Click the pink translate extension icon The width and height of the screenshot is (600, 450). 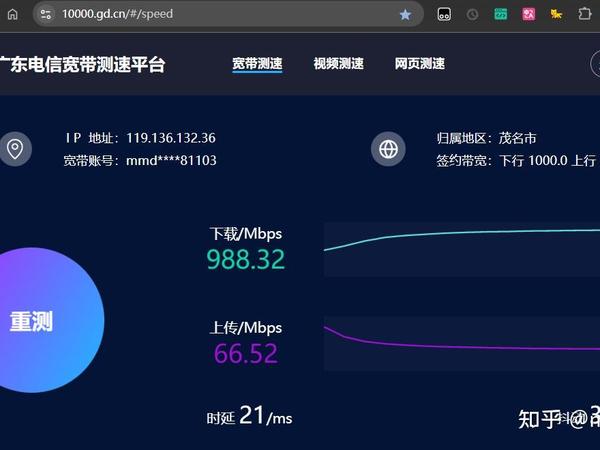(529, 15)
